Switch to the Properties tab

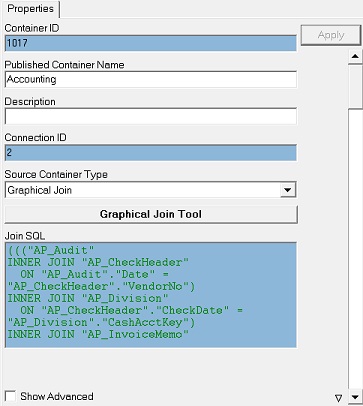pos(30,9)
